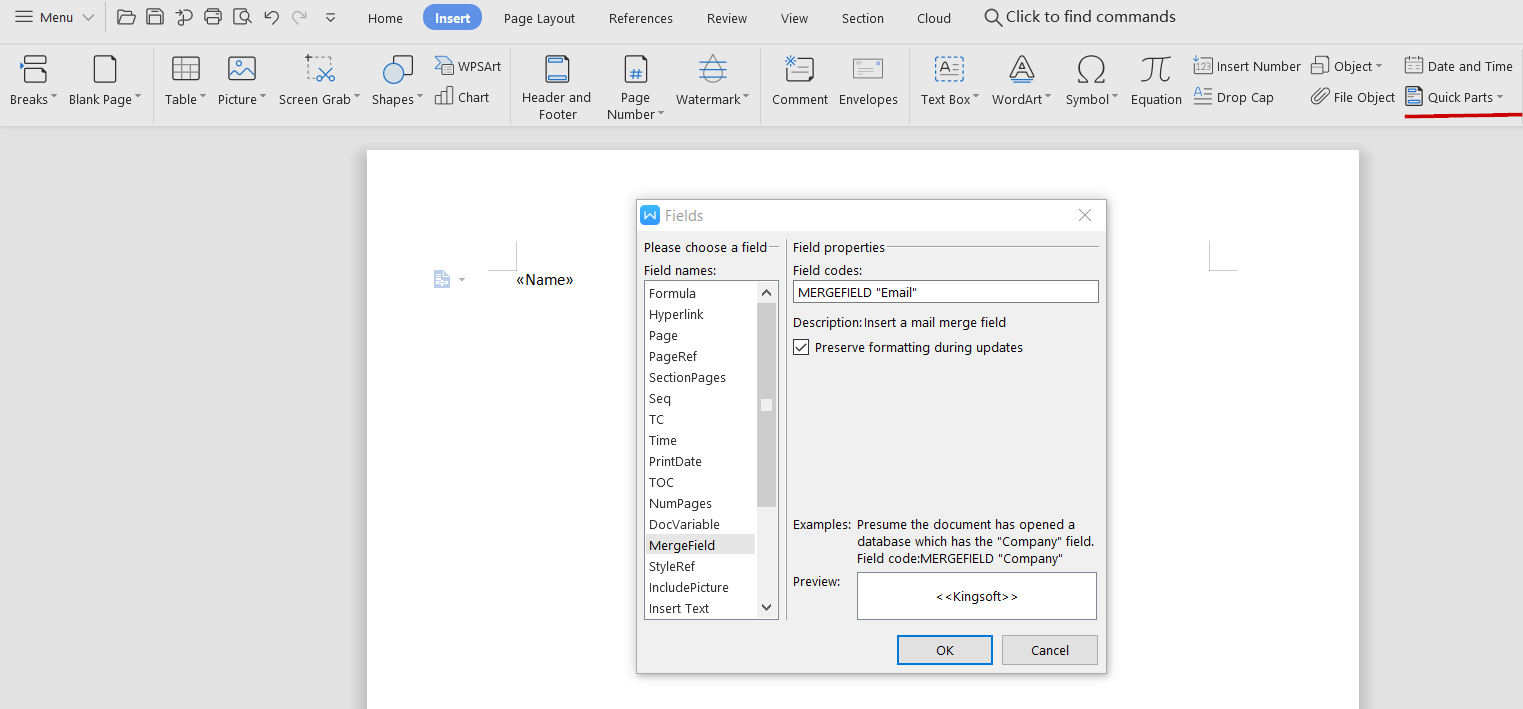
Task: Open the Shapes dropdown arrow
Action: coord(420,98)
